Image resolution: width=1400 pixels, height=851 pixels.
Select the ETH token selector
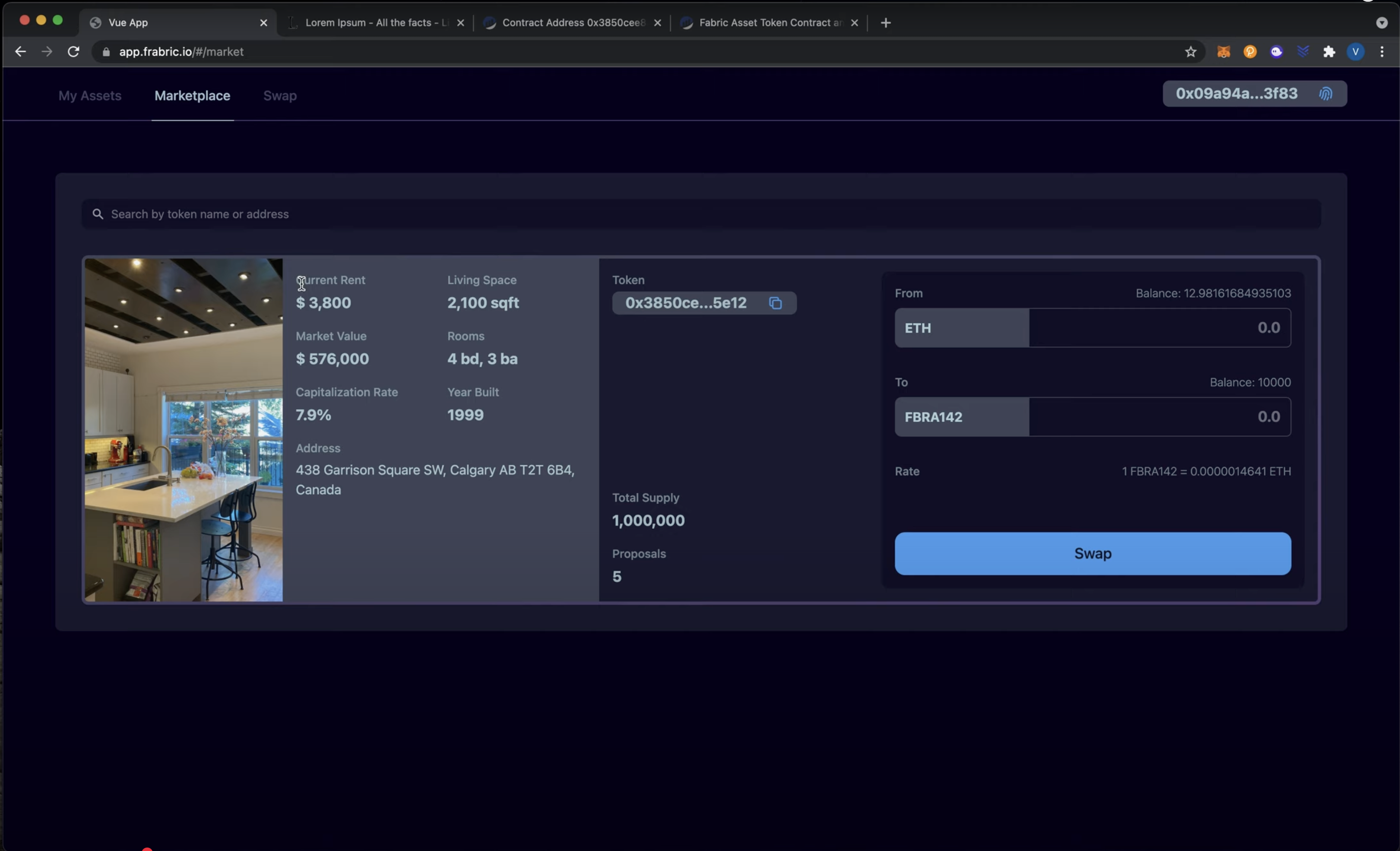(961, 328)
